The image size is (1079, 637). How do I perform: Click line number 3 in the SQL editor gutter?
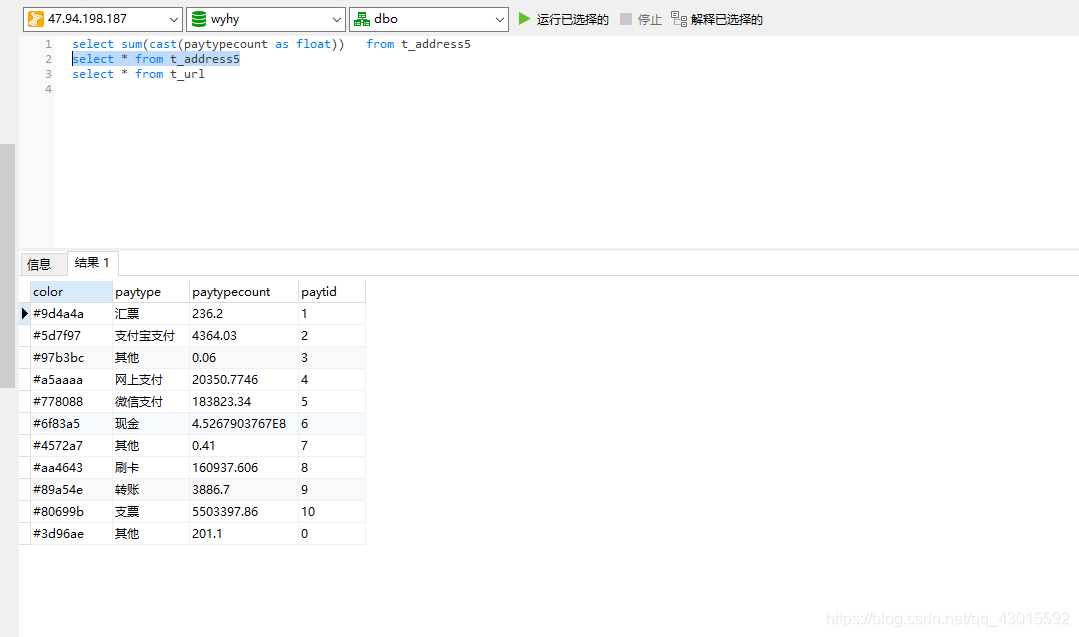click(47, 73)
